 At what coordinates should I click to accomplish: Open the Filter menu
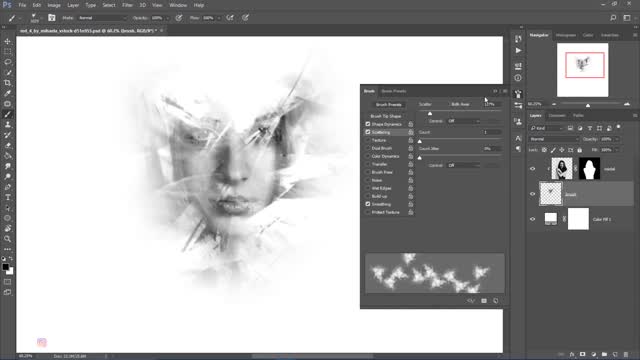[x=127, y=5]
